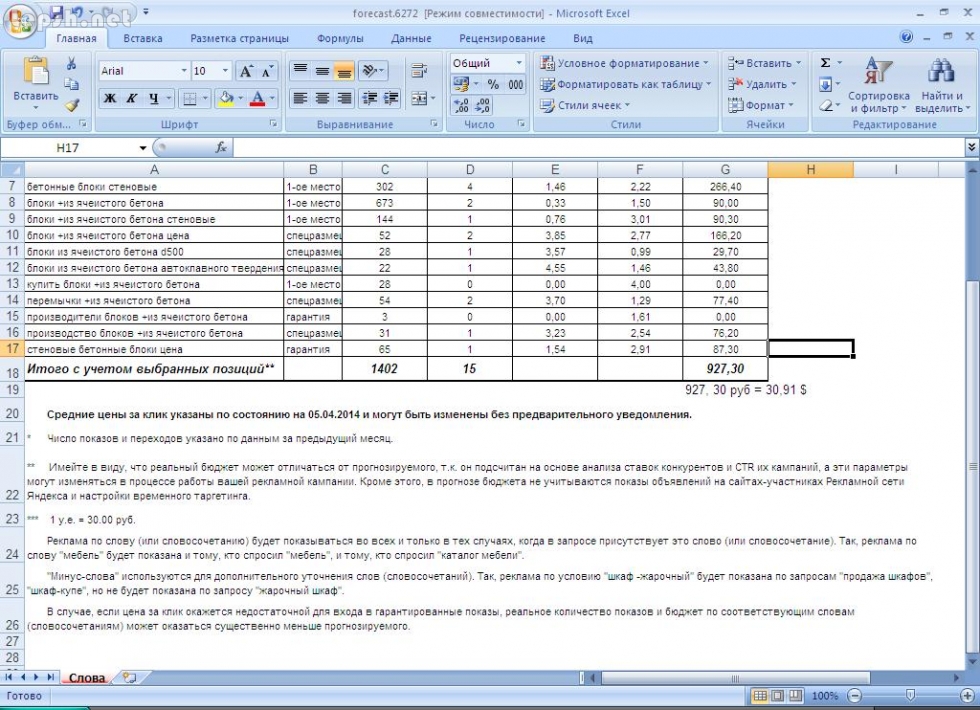Click the Вставить paste button

click(35, 80)
